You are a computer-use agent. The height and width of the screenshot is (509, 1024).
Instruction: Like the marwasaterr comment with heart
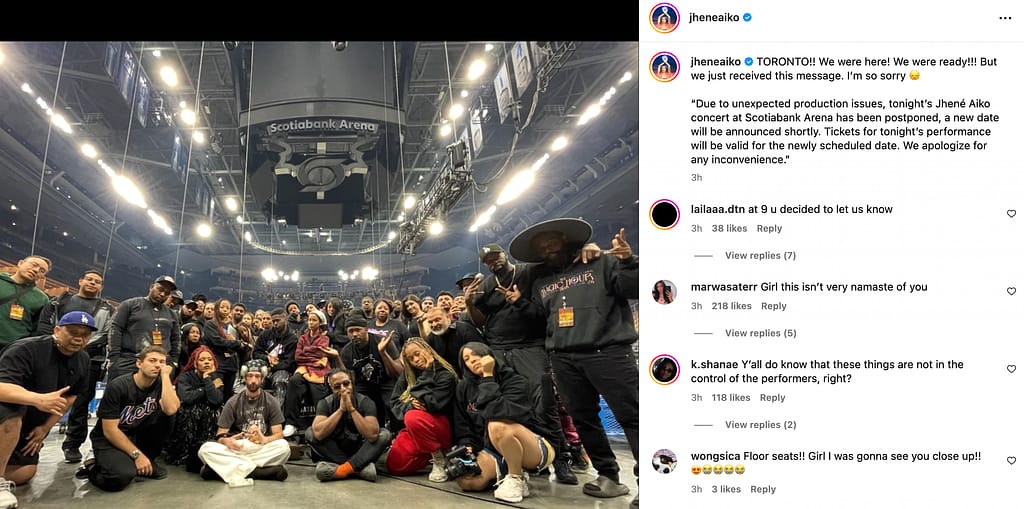1011,291
